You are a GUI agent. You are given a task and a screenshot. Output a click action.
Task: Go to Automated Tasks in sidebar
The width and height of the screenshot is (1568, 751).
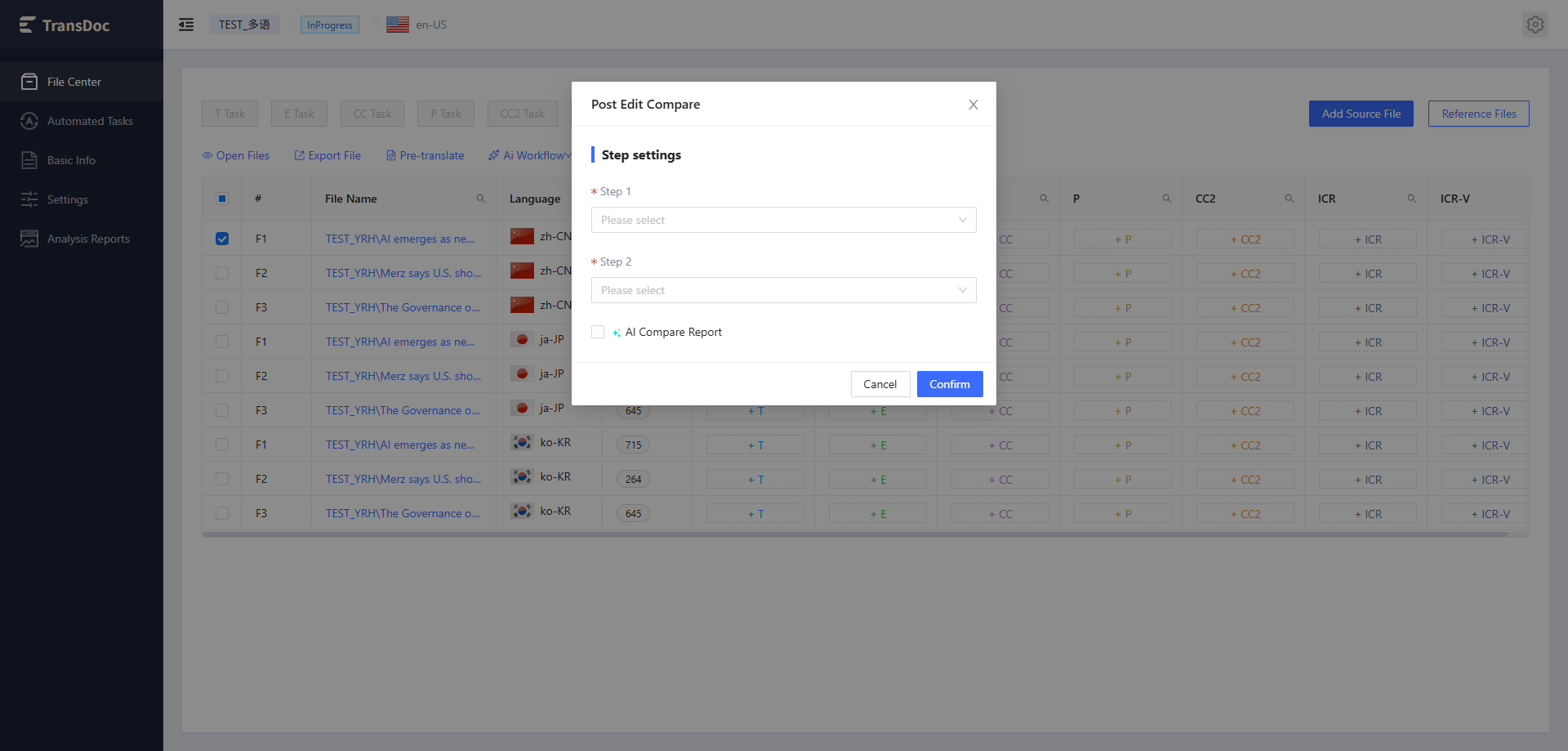82,121
